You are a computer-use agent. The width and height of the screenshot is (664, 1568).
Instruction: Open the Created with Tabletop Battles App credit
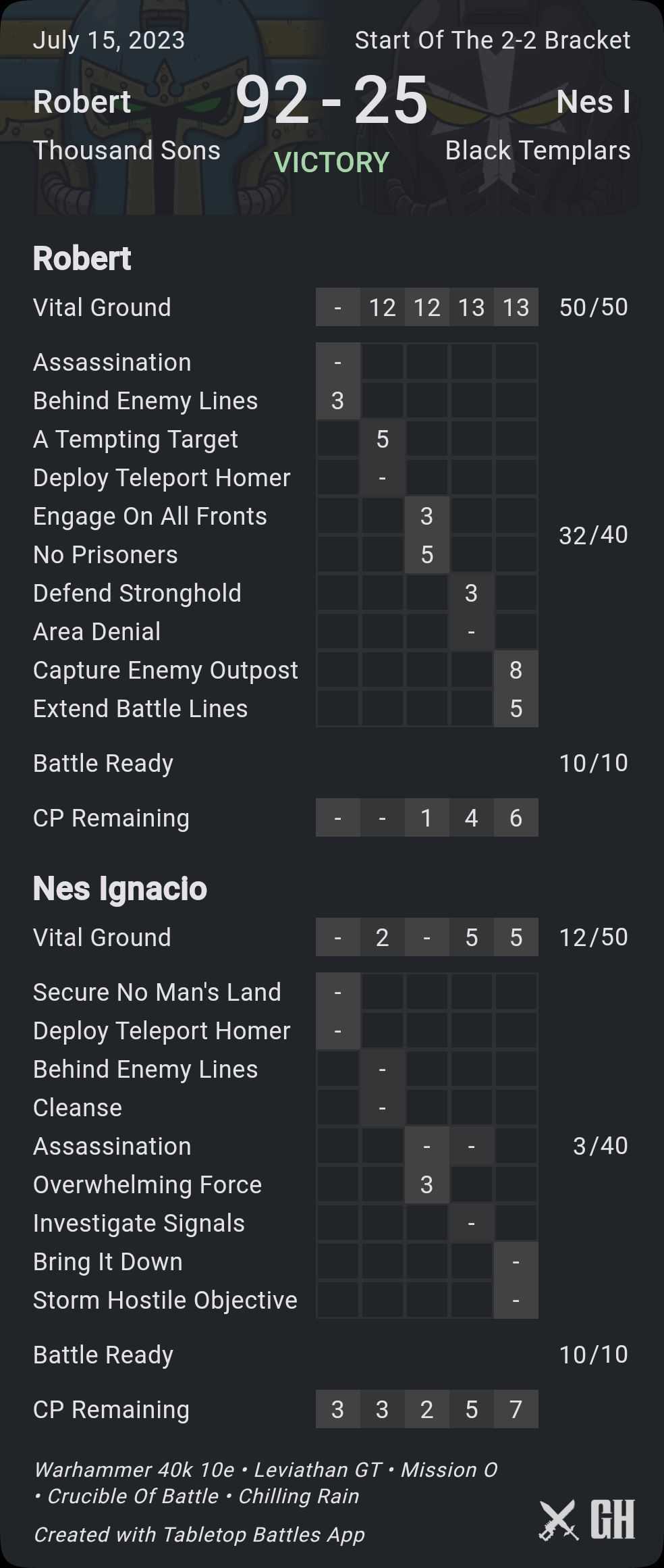pos(199,1534)
